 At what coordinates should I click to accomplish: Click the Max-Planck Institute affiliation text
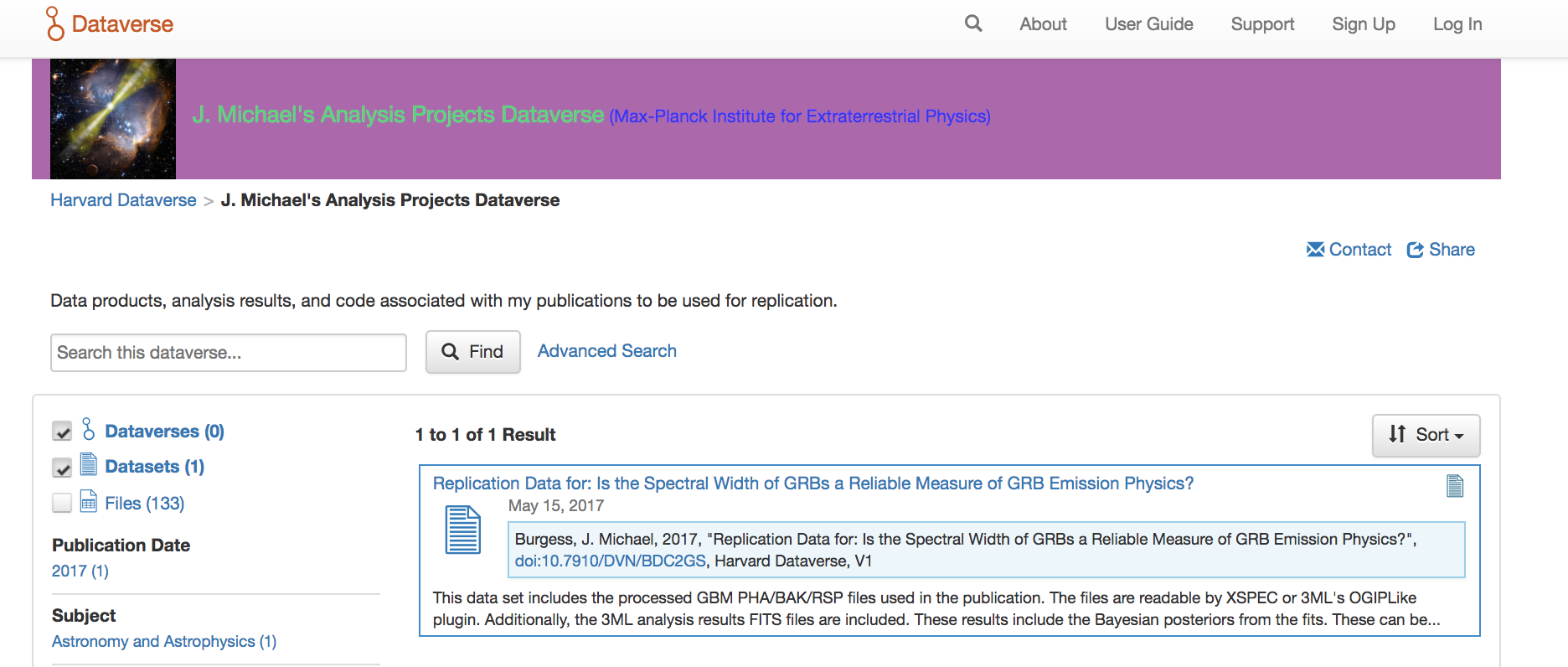(800, 116)
